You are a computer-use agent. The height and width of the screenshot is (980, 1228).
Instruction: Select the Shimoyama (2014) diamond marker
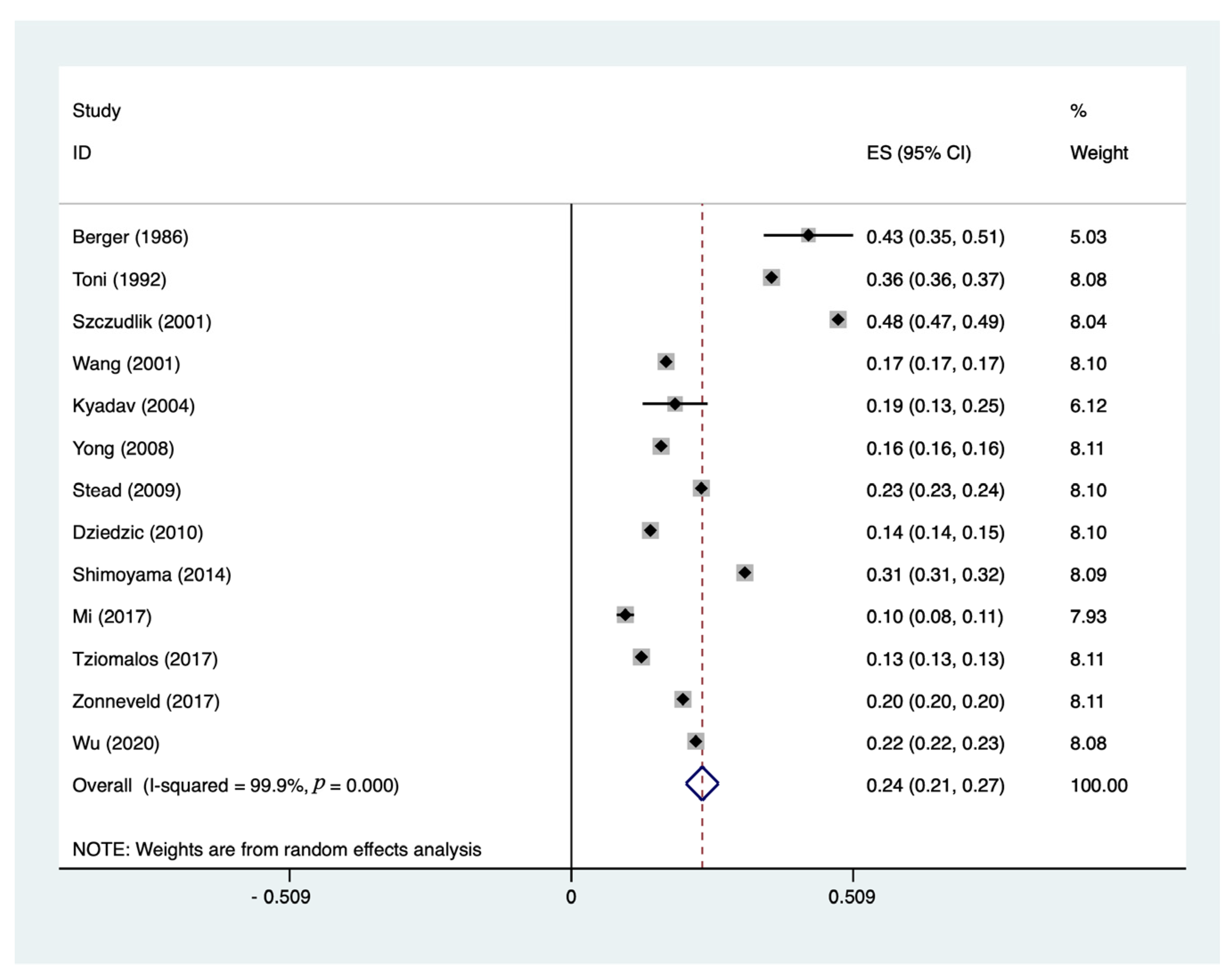[745, 573]
